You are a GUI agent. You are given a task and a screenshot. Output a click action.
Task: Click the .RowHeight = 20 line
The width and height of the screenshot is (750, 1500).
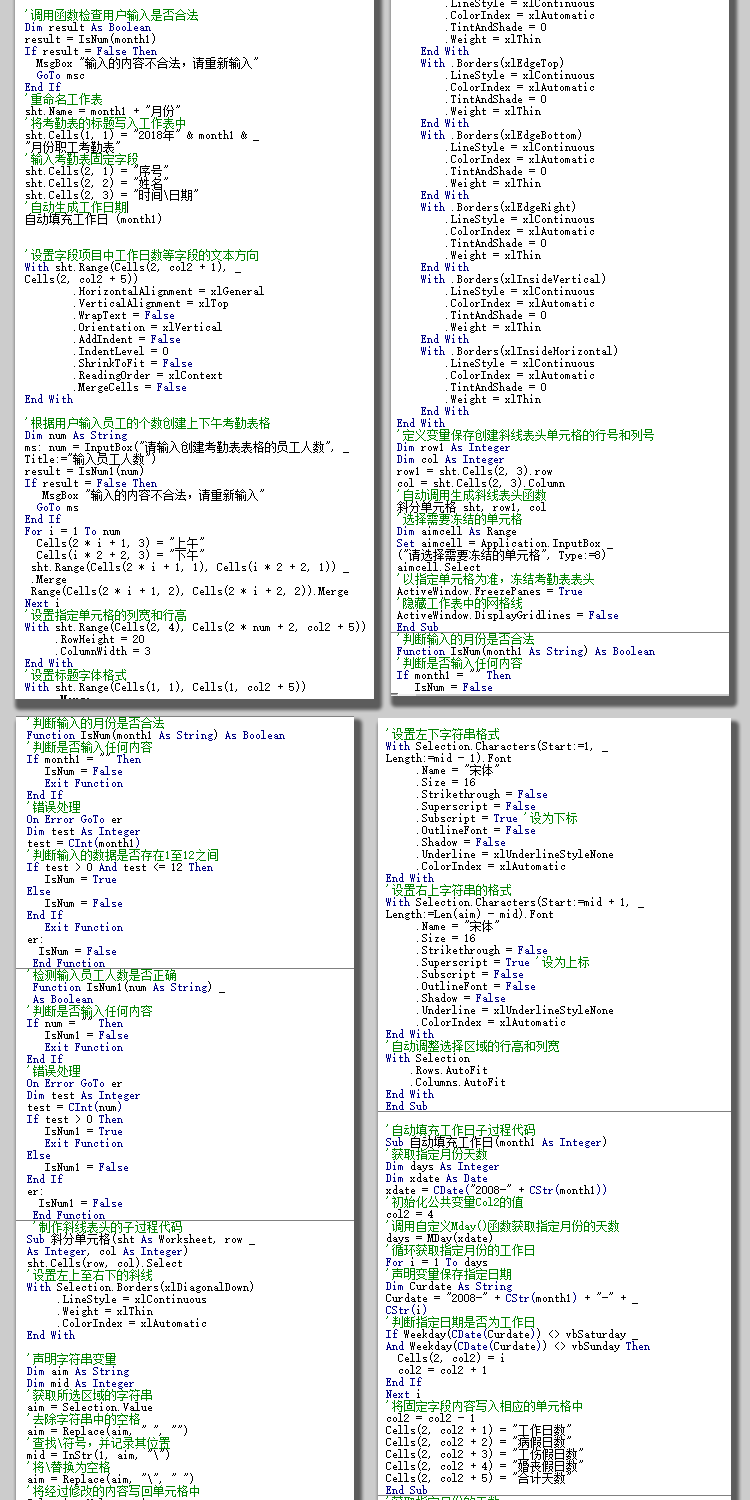[x=101, y=639]
